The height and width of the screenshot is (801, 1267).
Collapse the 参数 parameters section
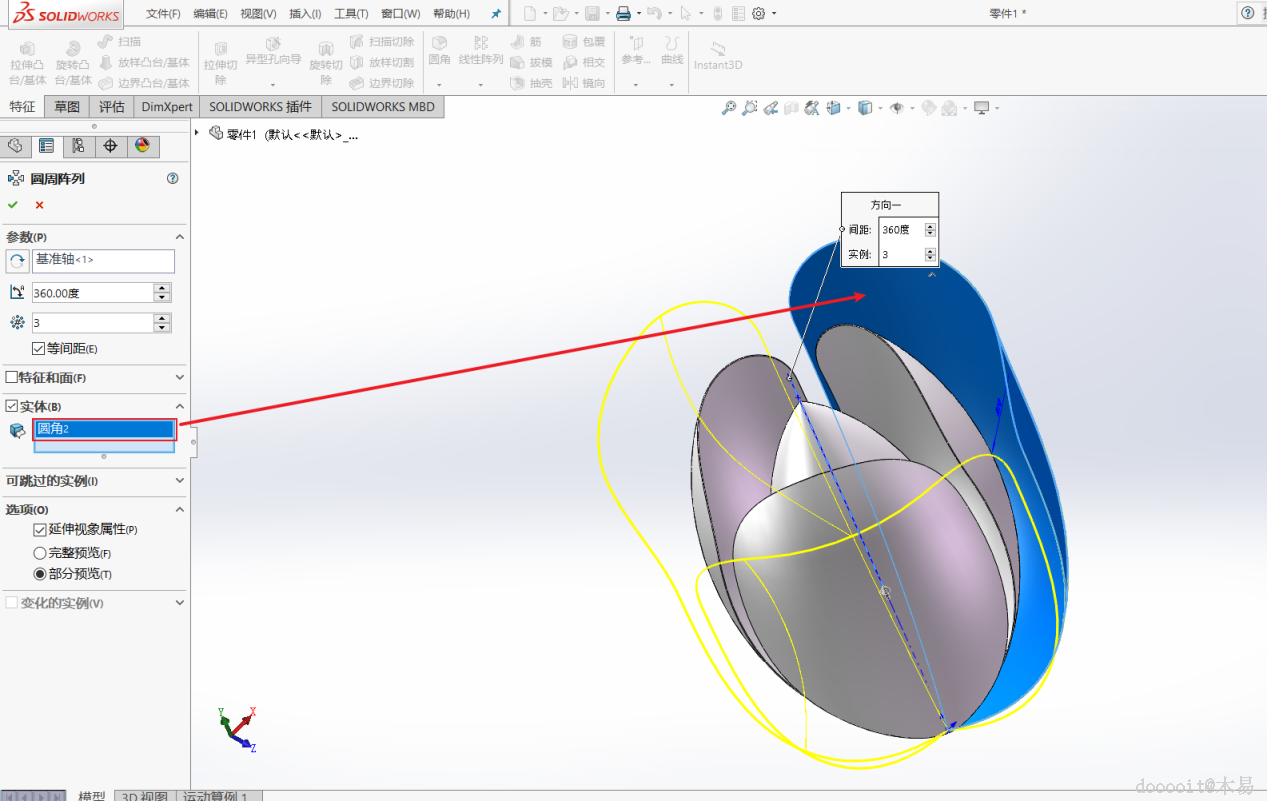(x=180, y=237)
